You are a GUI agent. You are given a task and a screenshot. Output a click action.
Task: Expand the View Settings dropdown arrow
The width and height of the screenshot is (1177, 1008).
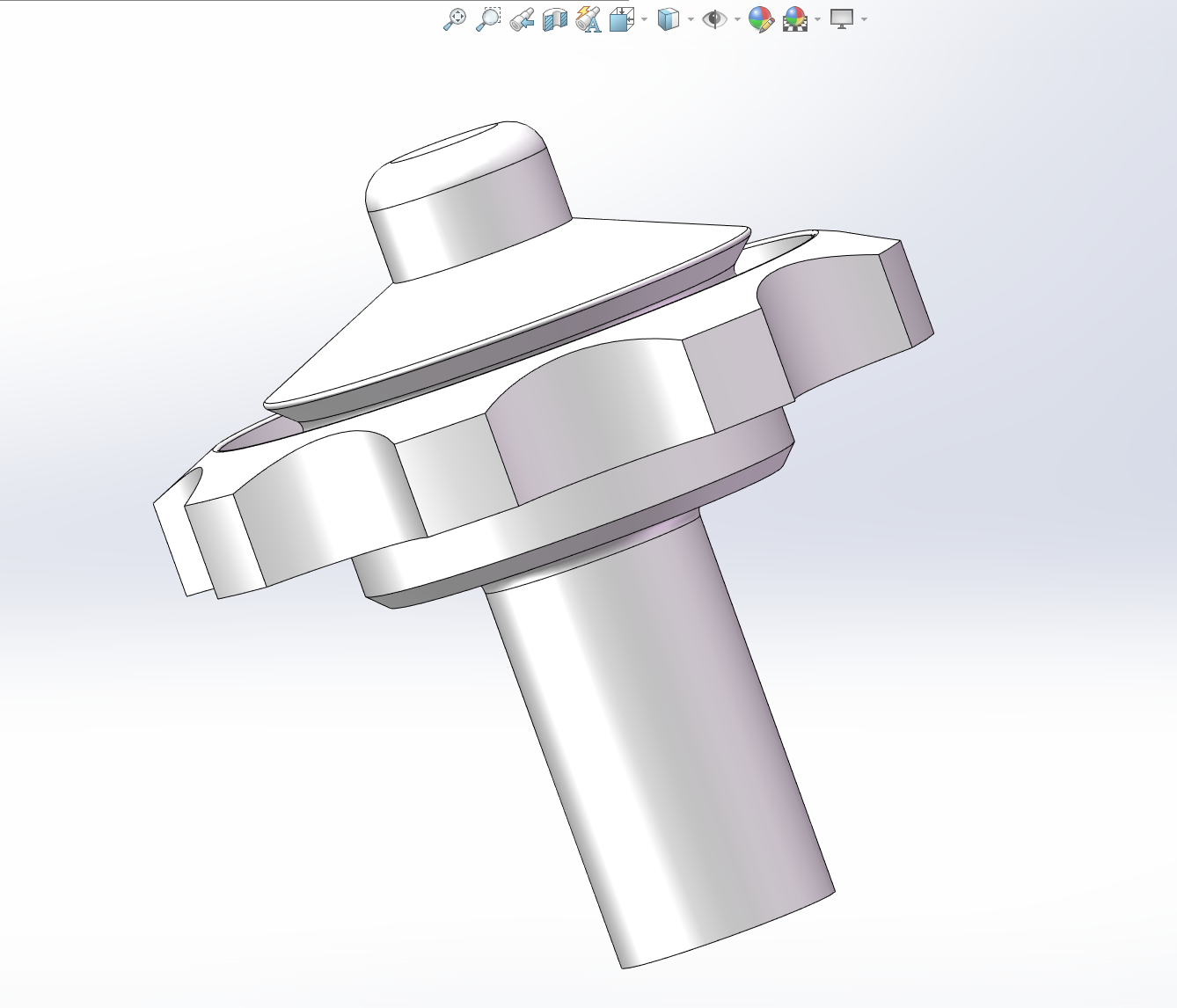(x=865, y=19)
